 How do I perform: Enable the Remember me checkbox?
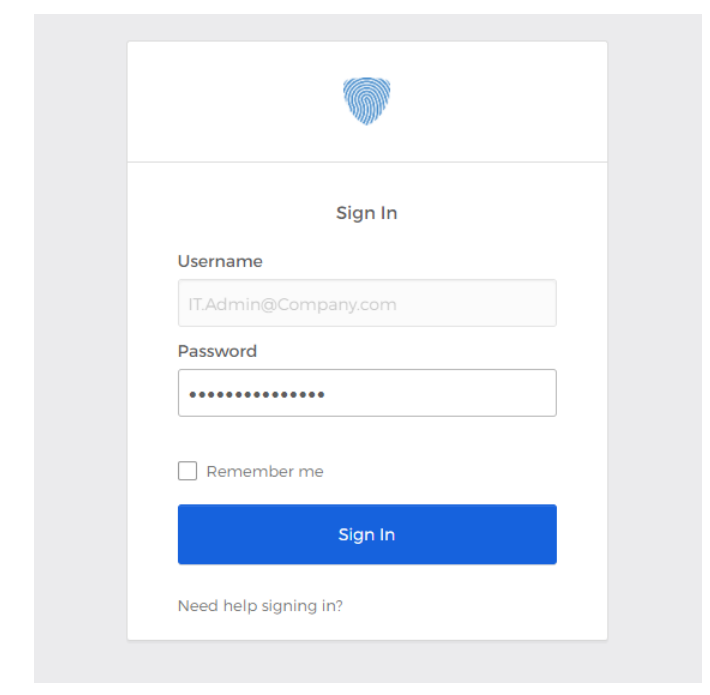(x=187, y=471)
